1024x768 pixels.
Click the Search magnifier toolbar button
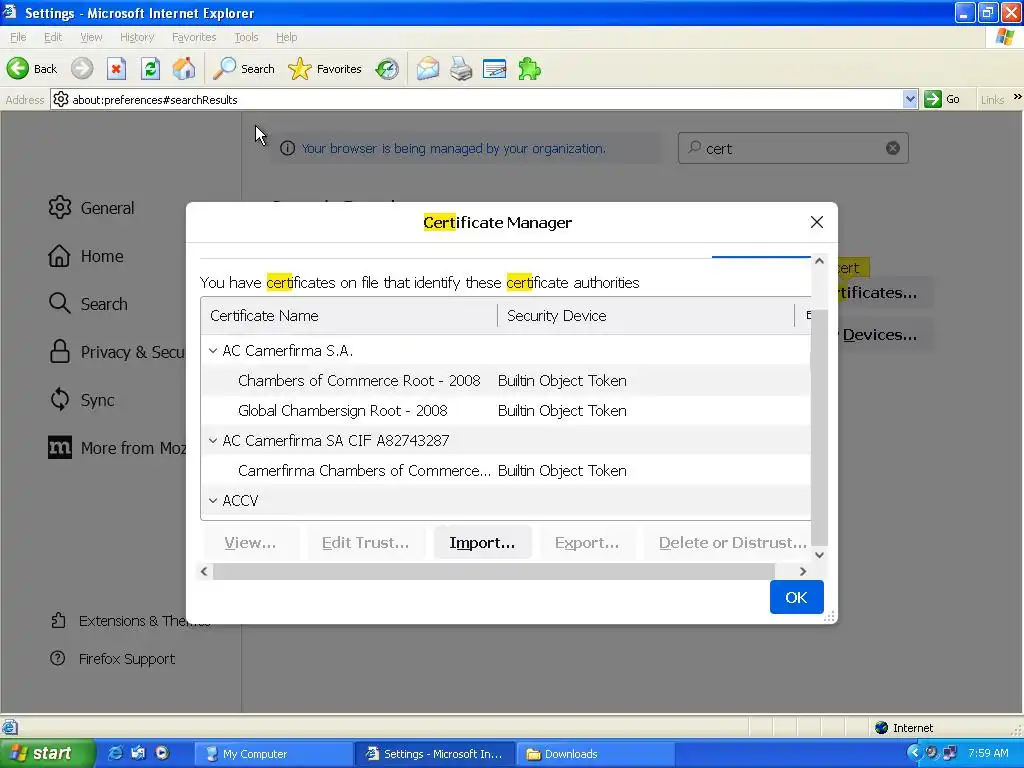tap(244, 69)
